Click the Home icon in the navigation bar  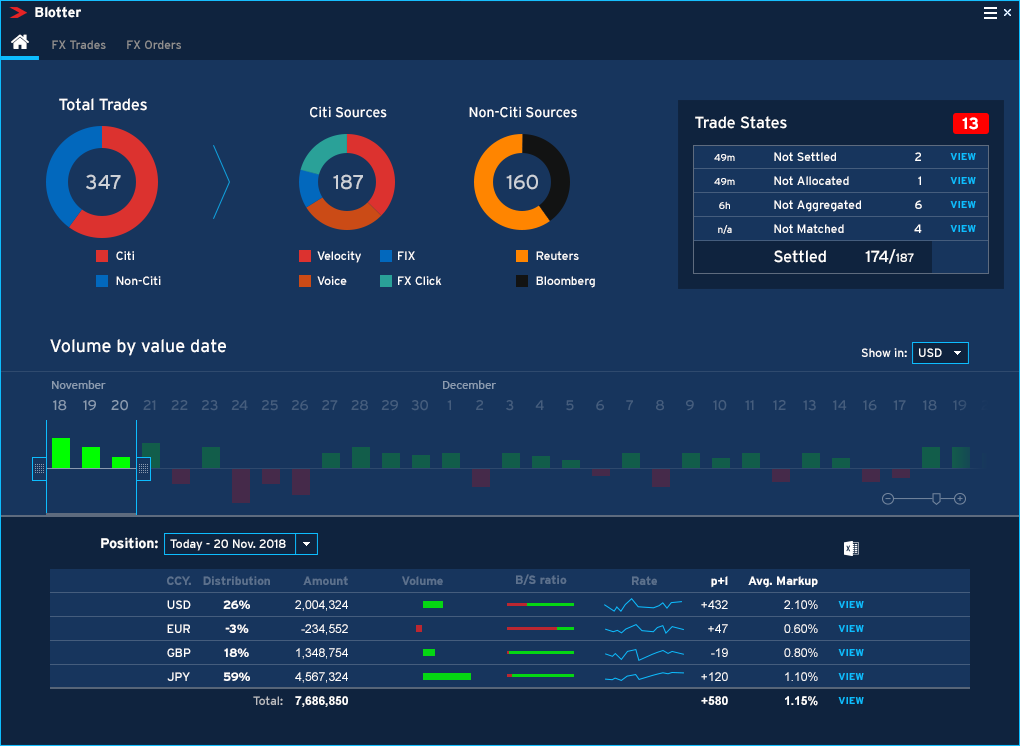[20, 42]
